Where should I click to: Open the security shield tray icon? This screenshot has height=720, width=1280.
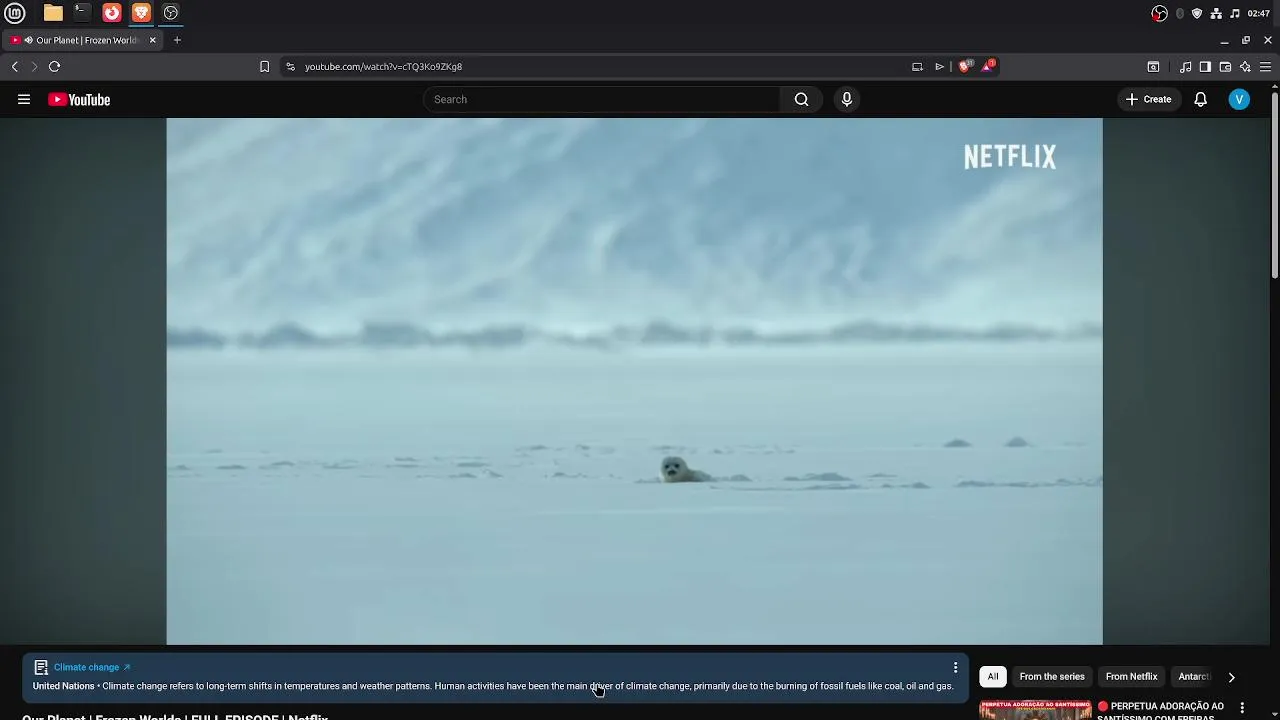(x=1197, y=13)
